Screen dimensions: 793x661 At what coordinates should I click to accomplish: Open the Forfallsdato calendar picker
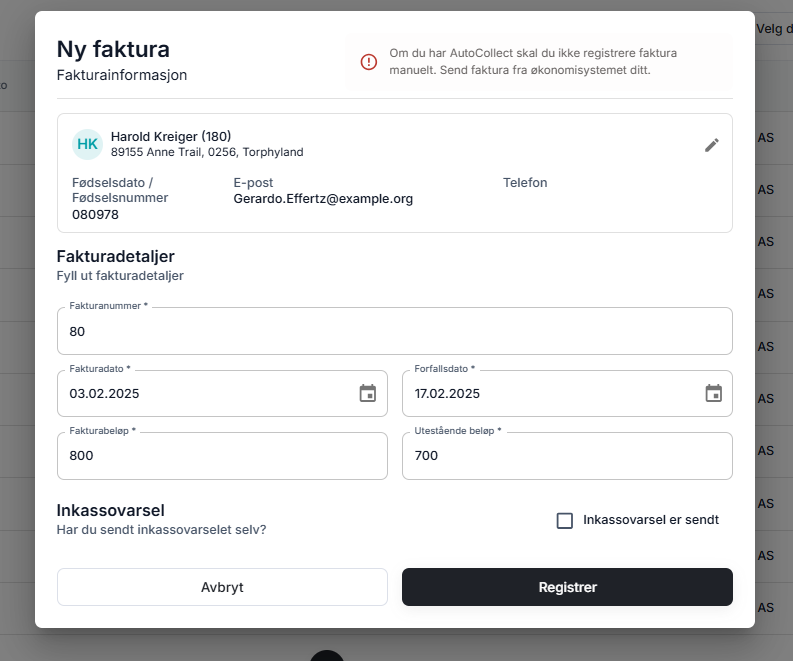pyautogui.click(x=714, y=393)
